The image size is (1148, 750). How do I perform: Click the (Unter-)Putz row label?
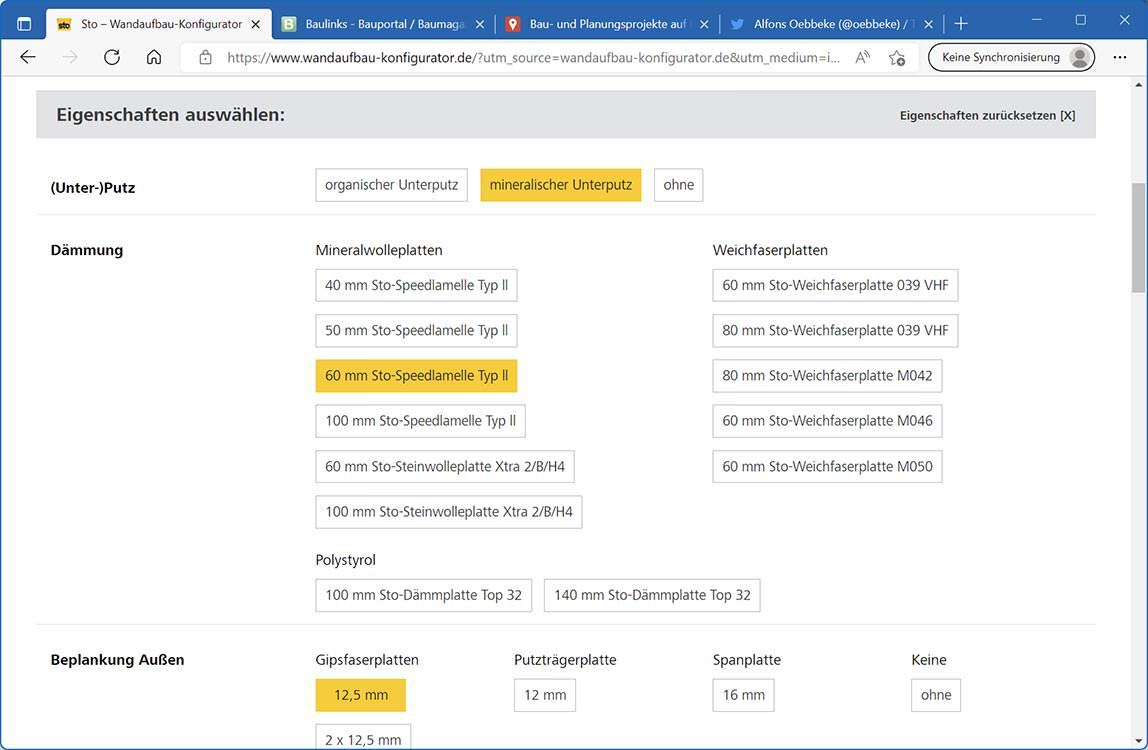pos(93,188)
